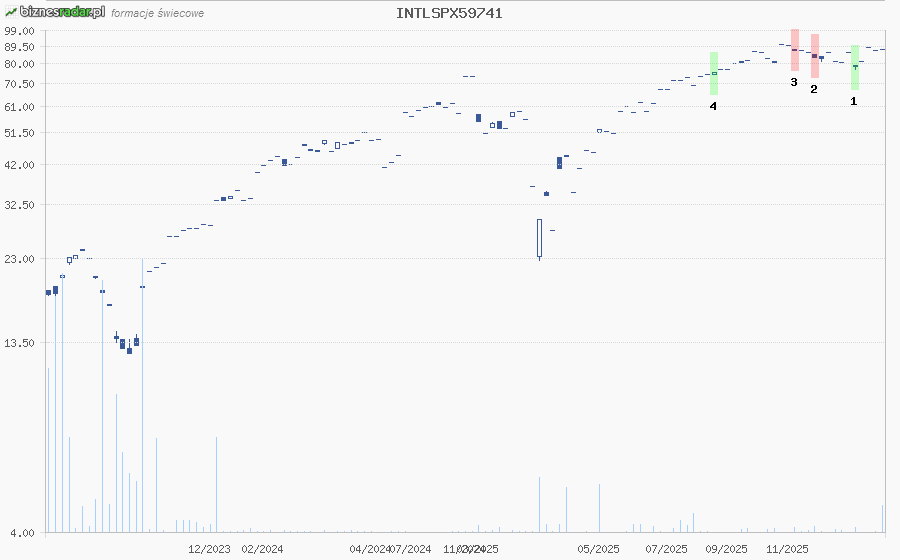Select green candlestick formation highlight number 1
This screenshot has width=900, height=560.
pyautogui.click(x=855, y=67)
